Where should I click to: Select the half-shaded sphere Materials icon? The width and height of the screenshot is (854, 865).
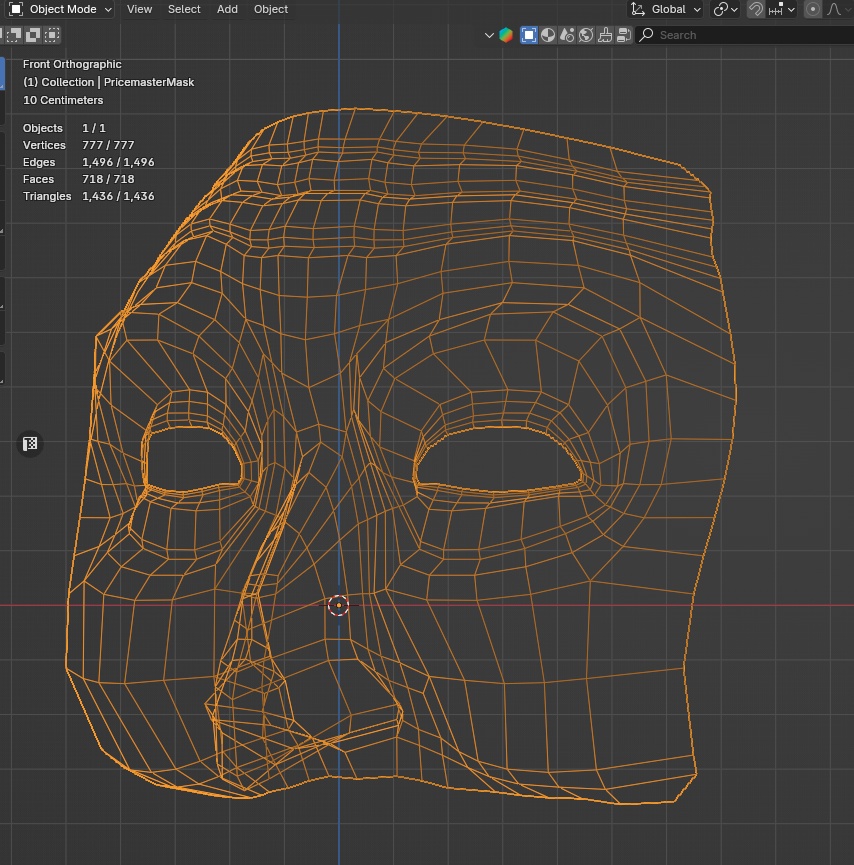(548, 35)
